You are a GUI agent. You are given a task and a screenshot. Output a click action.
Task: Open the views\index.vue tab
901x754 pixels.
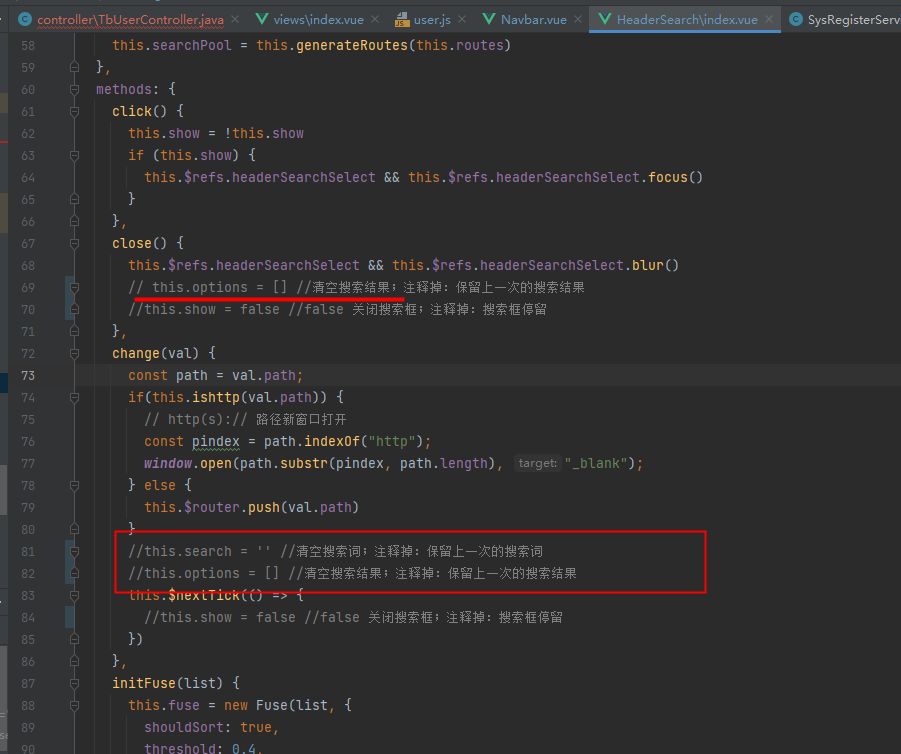318,20
